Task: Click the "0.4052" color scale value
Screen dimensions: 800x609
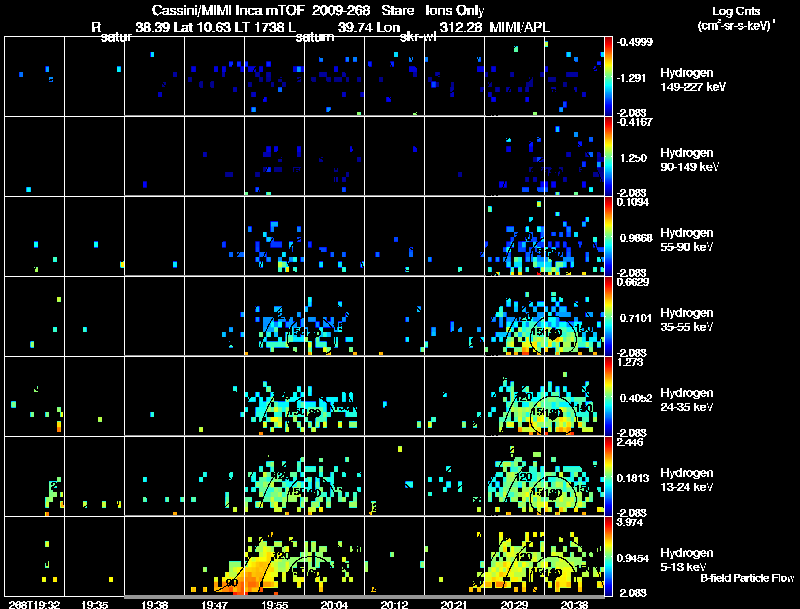Action: coord(636,398)
